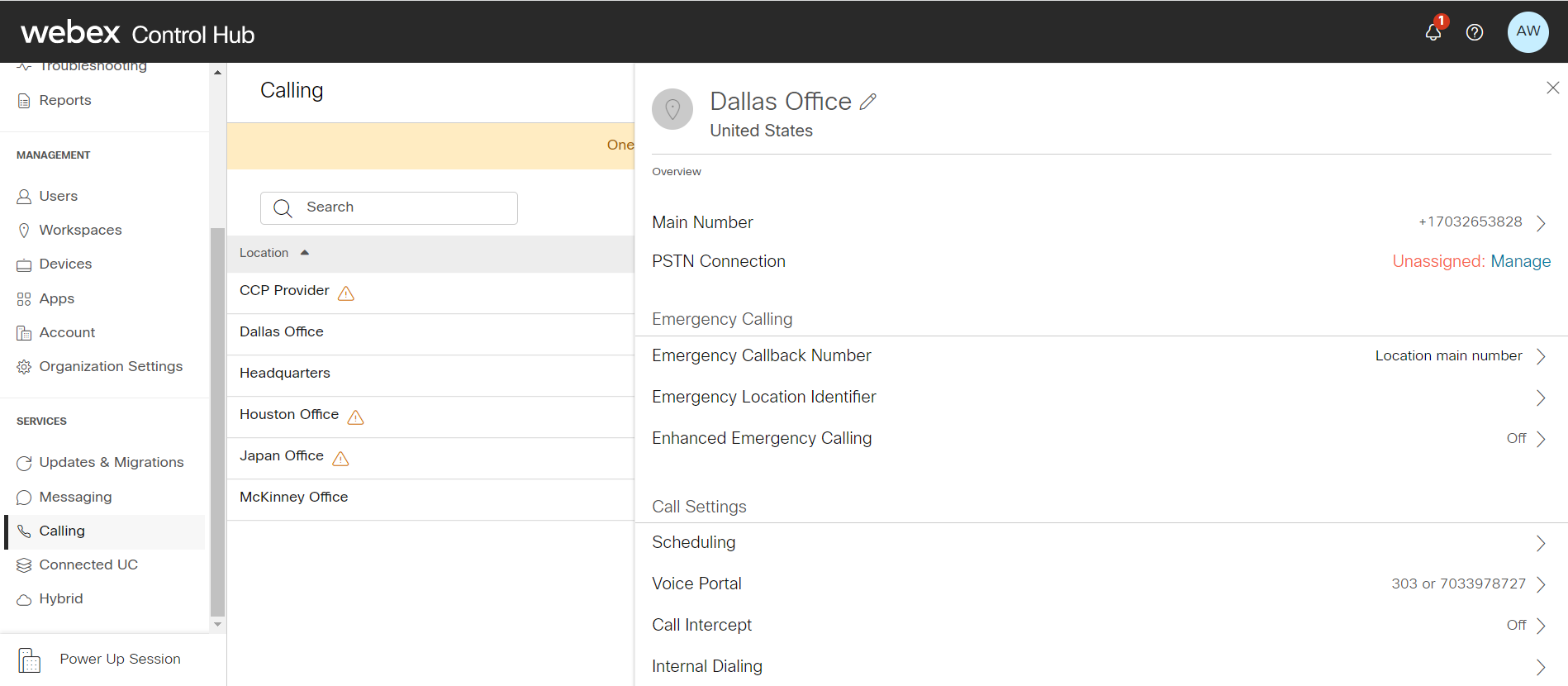1568x686 pixels.
Task: Expand the Main Number chevron
Action: point(1541,223)
